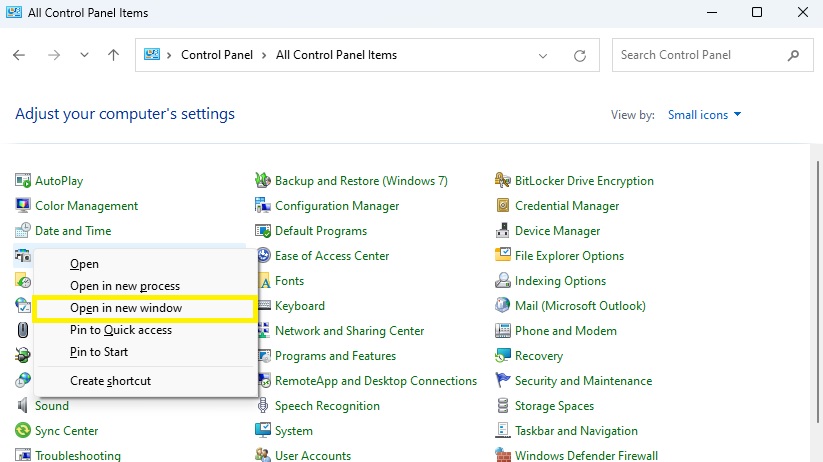Click the Recovery icon
823x462 pixels.
(x=502, y=355)
